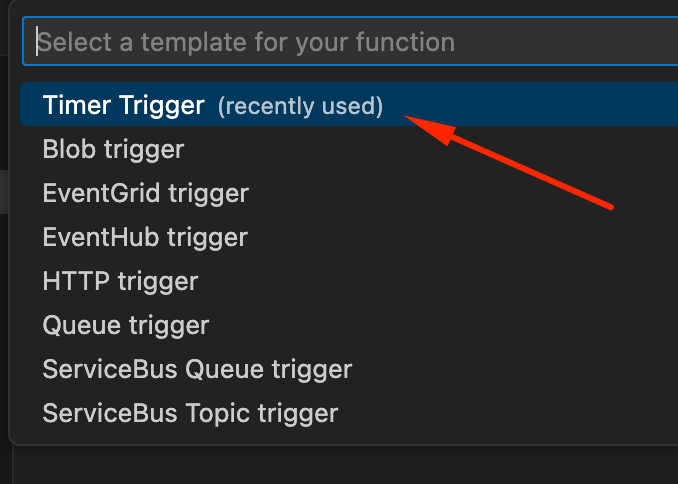This screenshot has width=678, height=484.
Task: Select the Timer Trigger template
Action: [x=349, y=104]
